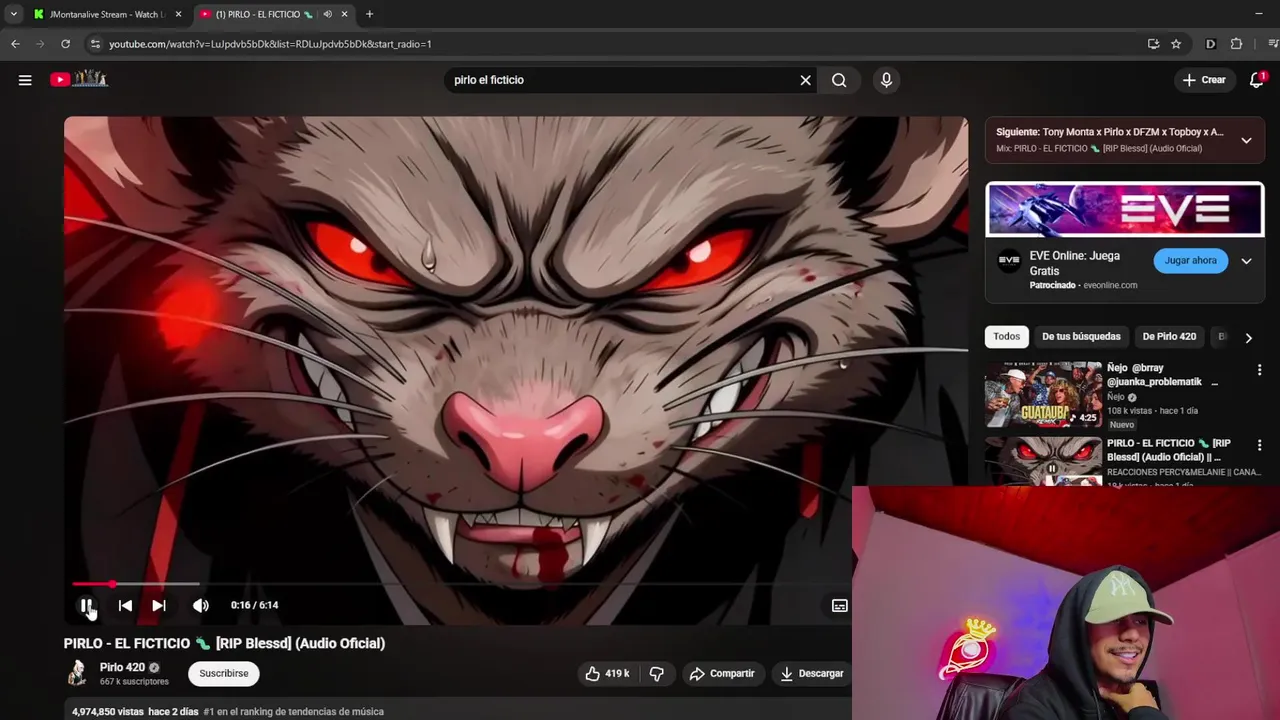Show more filter chips with right arrow
The width and height of the screenshot is (1280, 720).
point(1248,337)
